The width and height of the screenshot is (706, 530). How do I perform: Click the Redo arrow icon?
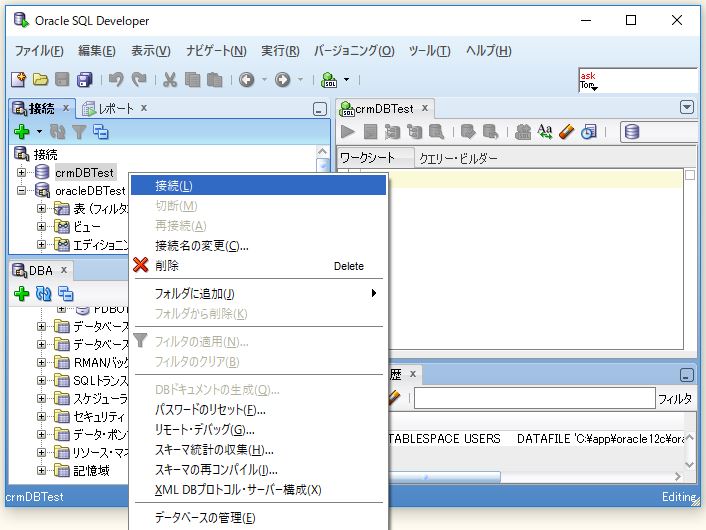pos(139,80)
